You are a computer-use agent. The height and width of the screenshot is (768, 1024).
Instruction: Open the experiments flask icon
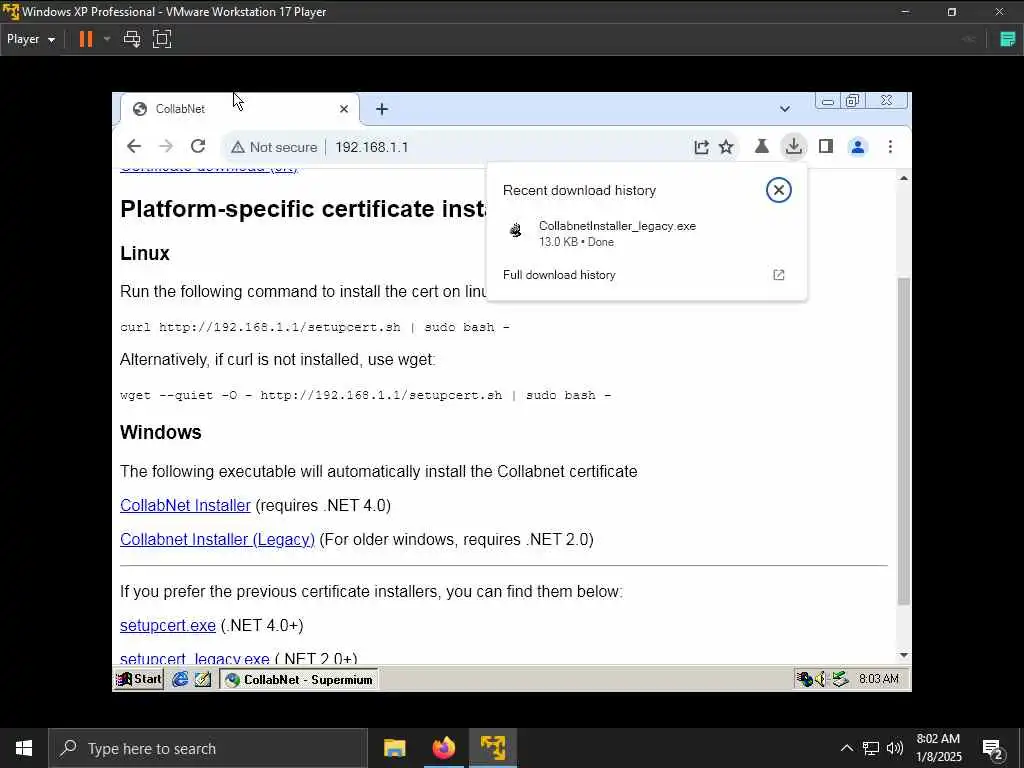[x=761, y=146]
